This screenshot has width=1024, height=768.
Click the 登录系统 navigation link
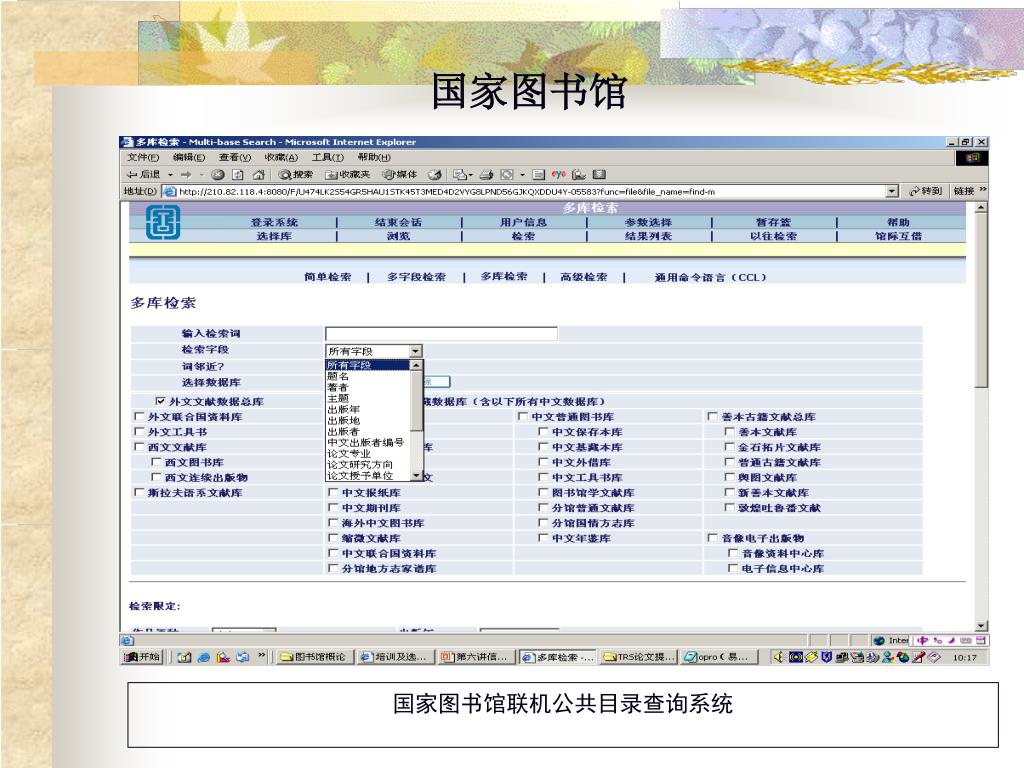tap(274, 222)
